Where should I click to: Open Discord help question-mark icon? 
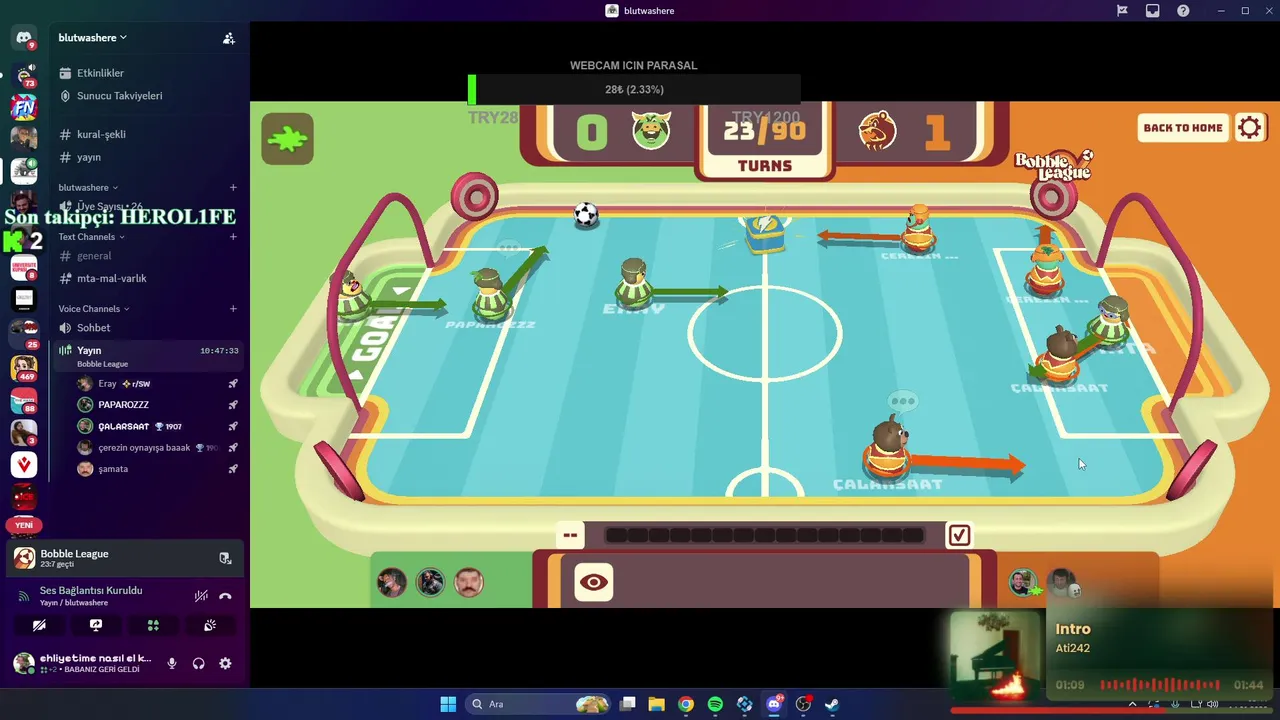[1183, 11]
